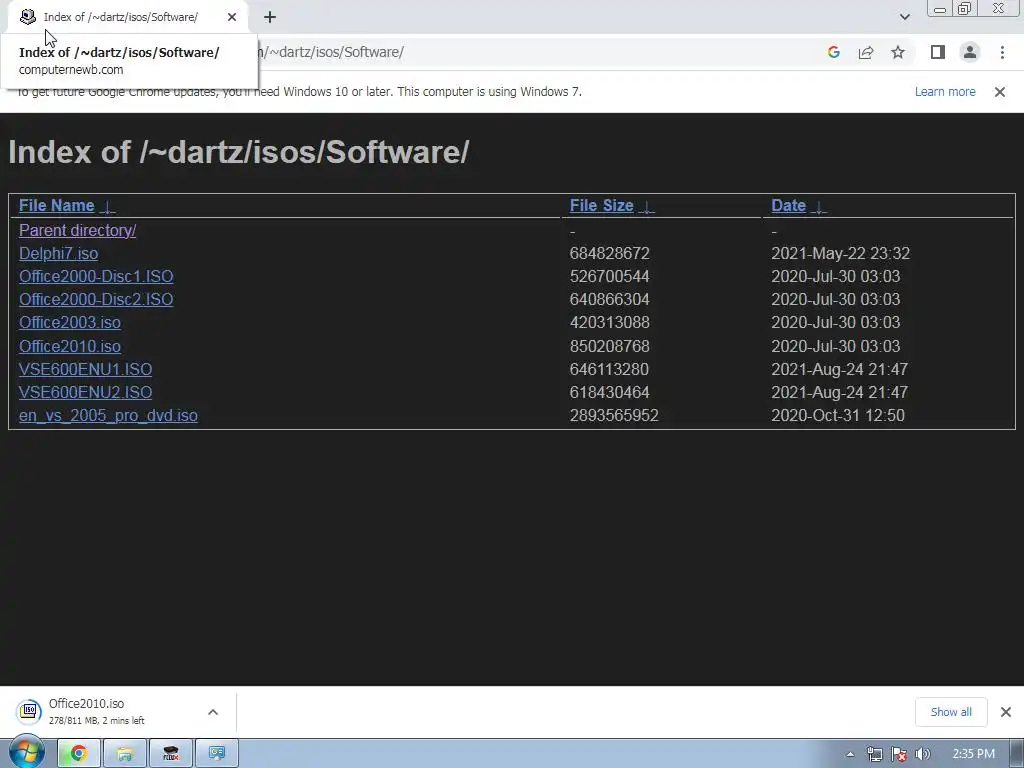1024x768 pixels.
Task: Select date 2021-Aug-24 21:47 for VSE600ENU1
Action: 839,369
